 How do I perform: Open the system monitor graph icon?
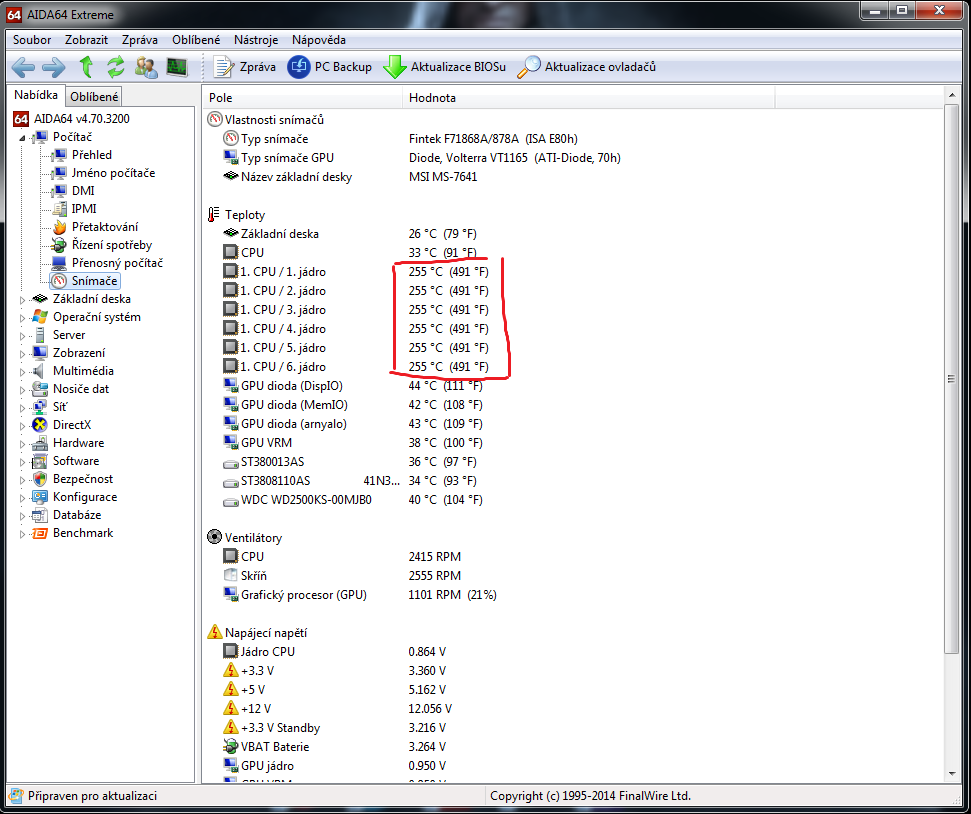(177, 67)
